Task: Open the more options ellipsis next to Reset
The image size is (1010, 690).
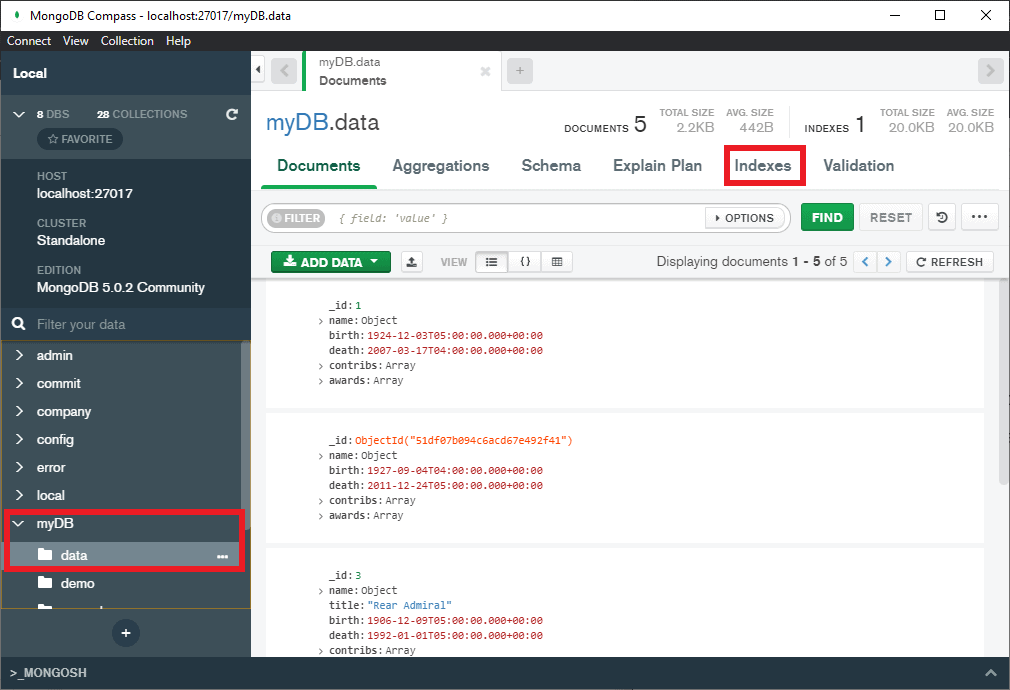Action: 979,217
